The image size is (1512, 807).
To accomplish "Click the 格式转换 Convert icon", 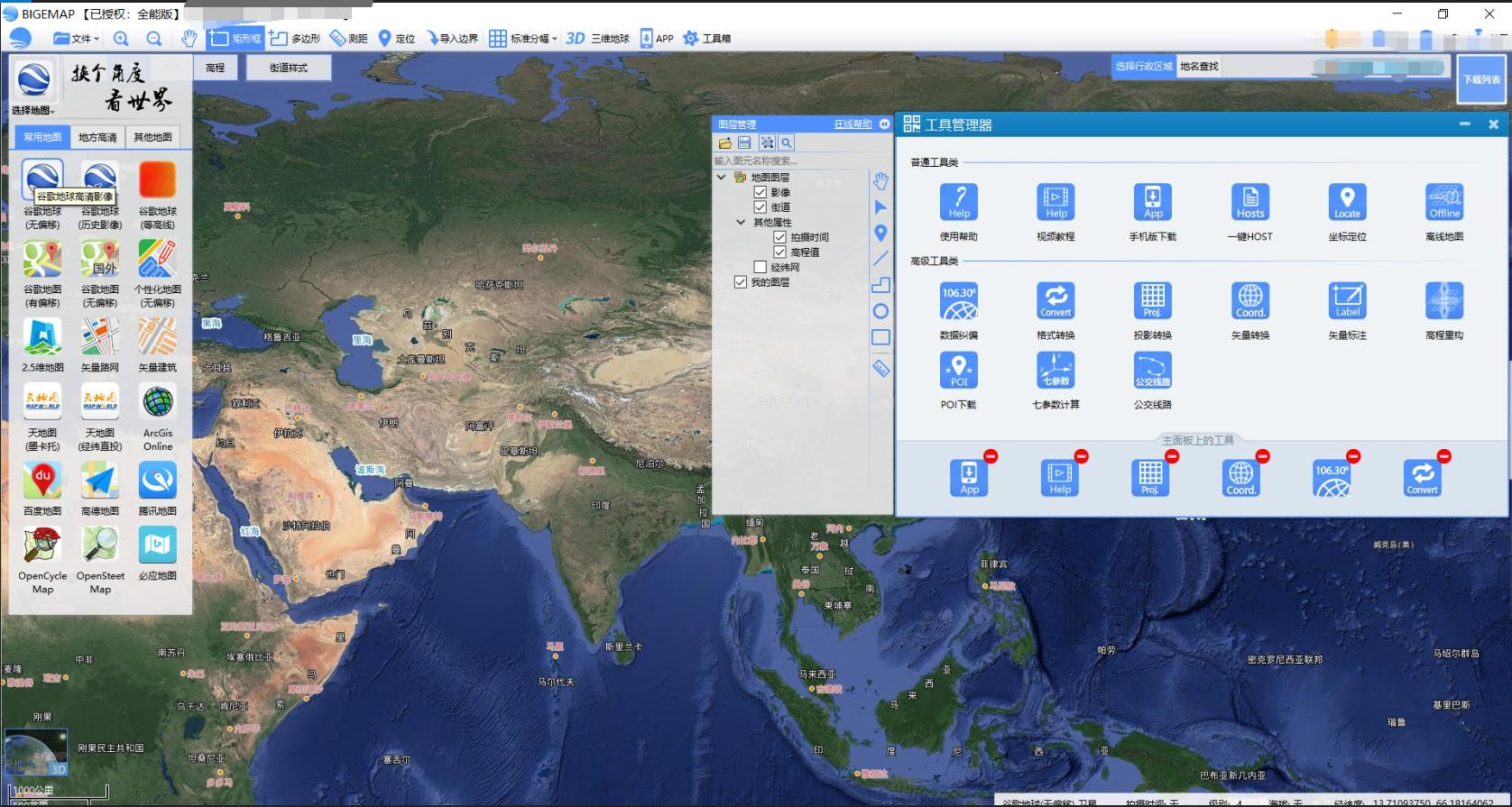I will coord(1055,301).
